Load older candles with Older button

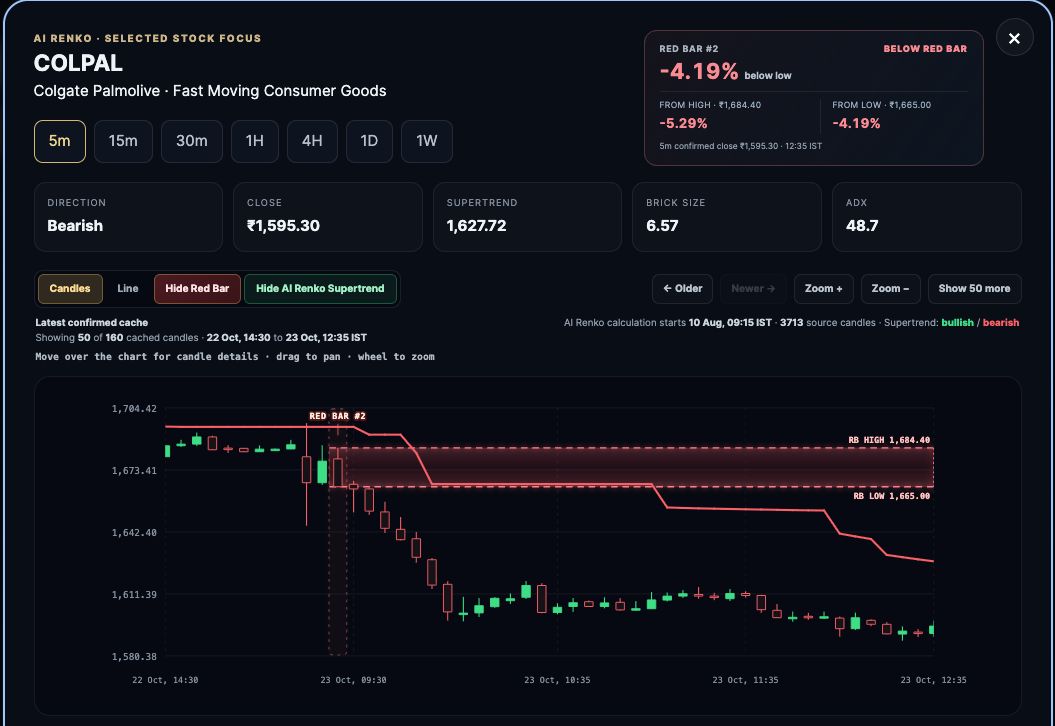click(683, 289)
